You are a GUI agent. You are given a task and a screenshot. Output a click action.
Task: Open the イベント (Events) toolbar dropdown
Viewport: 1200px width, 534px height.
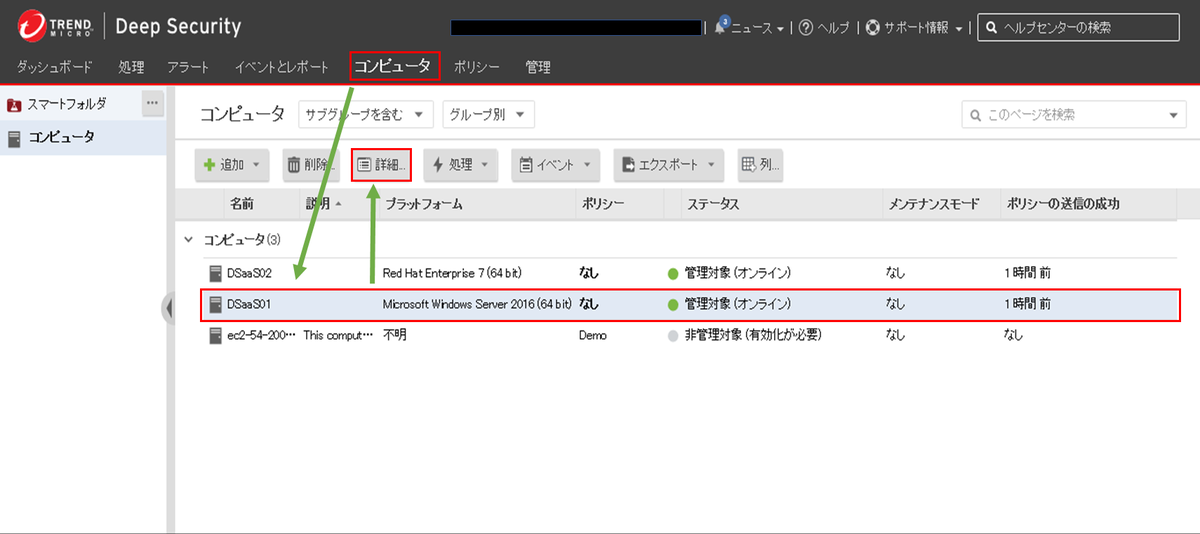pos(555,165)
